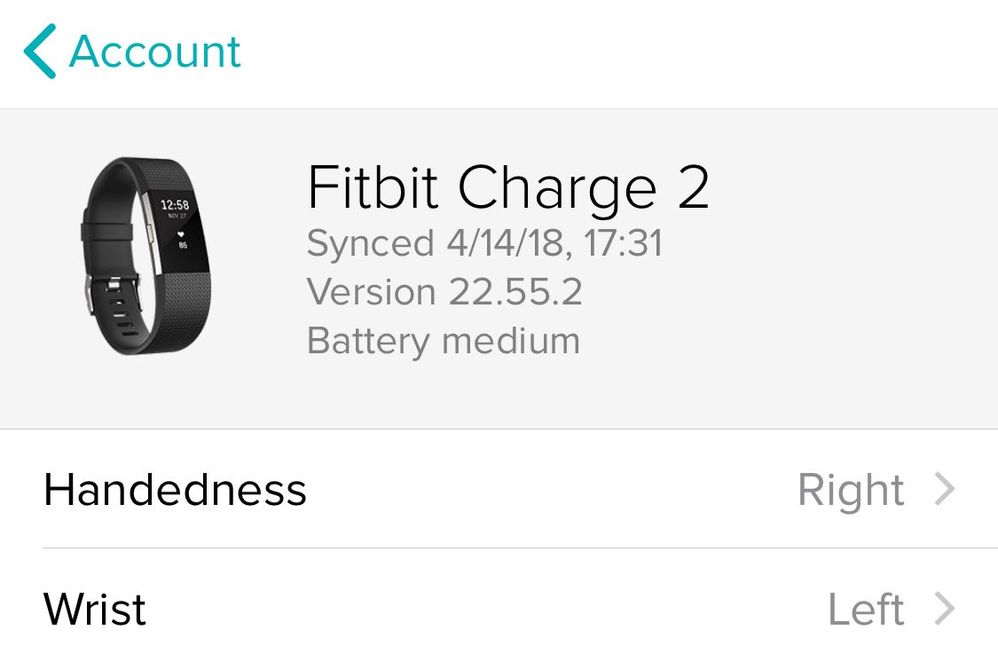Expand Wrist options via its chevron
Image resolution: width=998 pixels, height=663 pixels.
(x=945, y=608)
